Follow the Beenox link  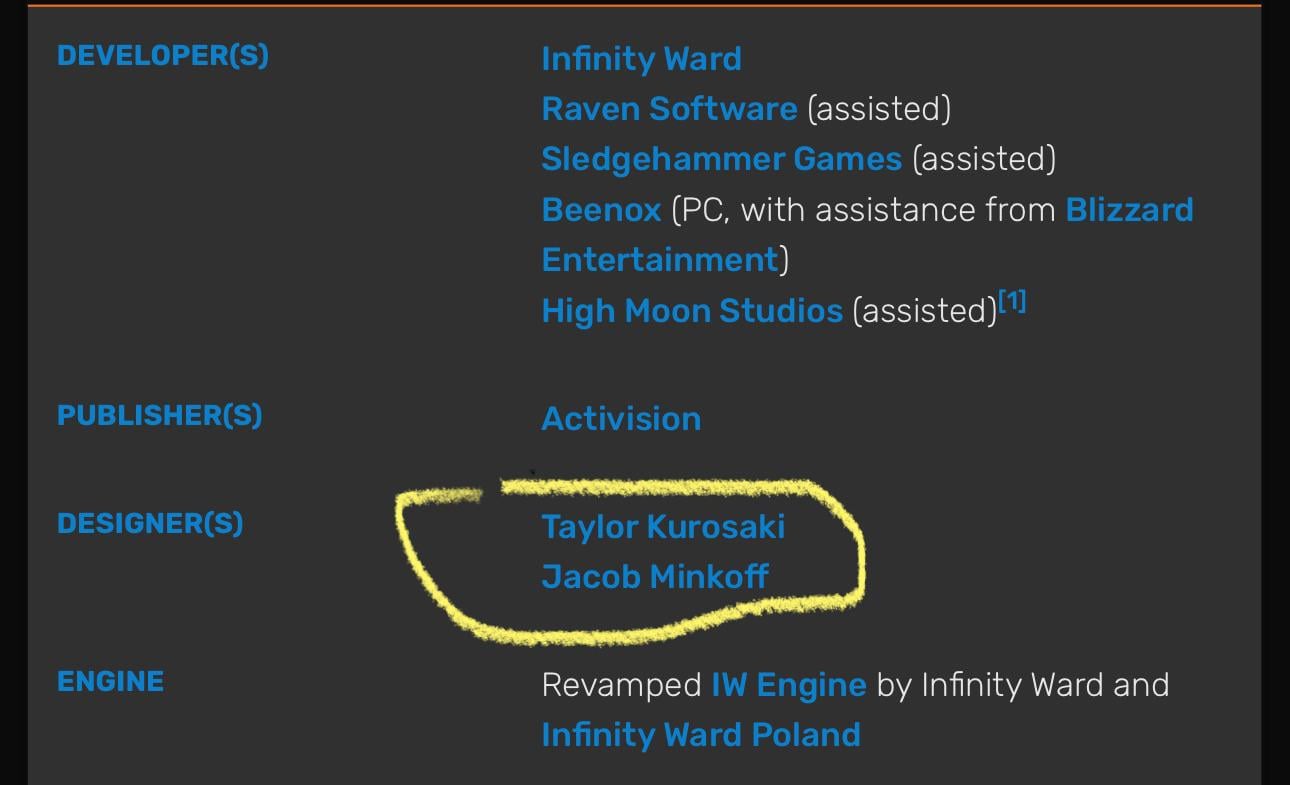(x=601, y=210)
